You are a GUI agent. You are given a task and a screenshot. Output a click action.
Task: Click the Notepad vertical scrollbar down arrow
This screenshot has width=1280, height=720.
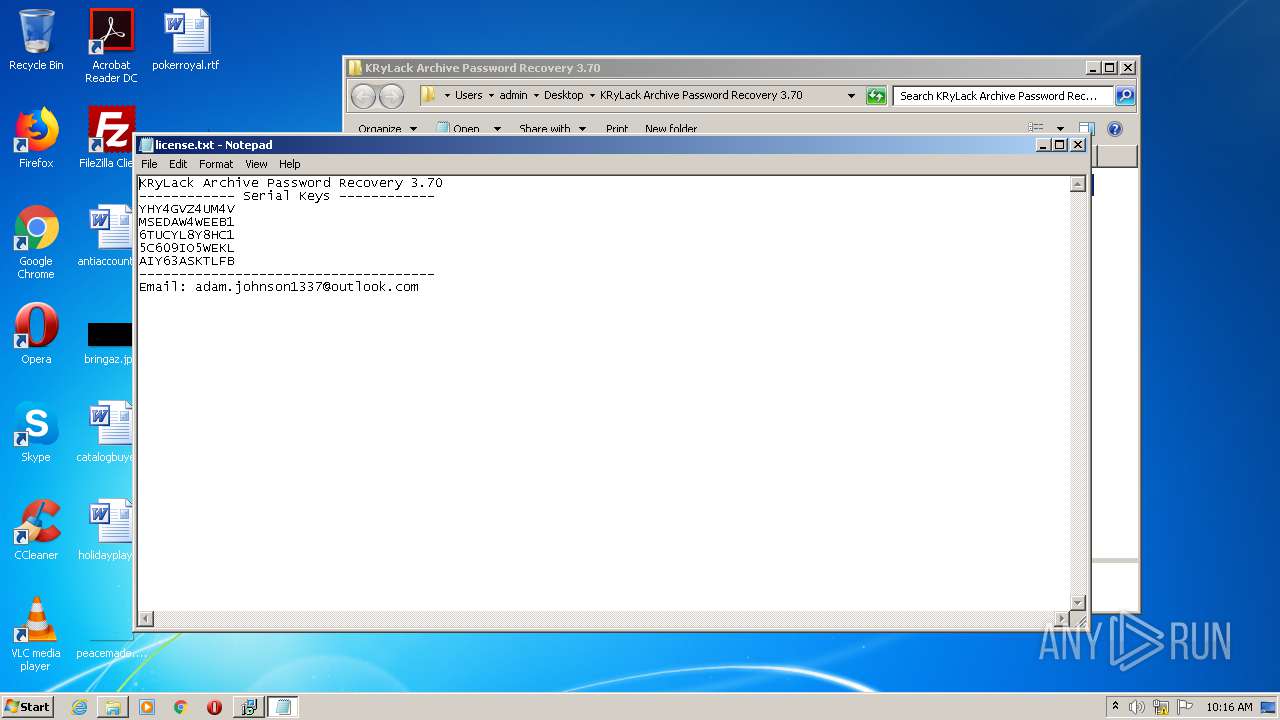tap(1078, 602)
